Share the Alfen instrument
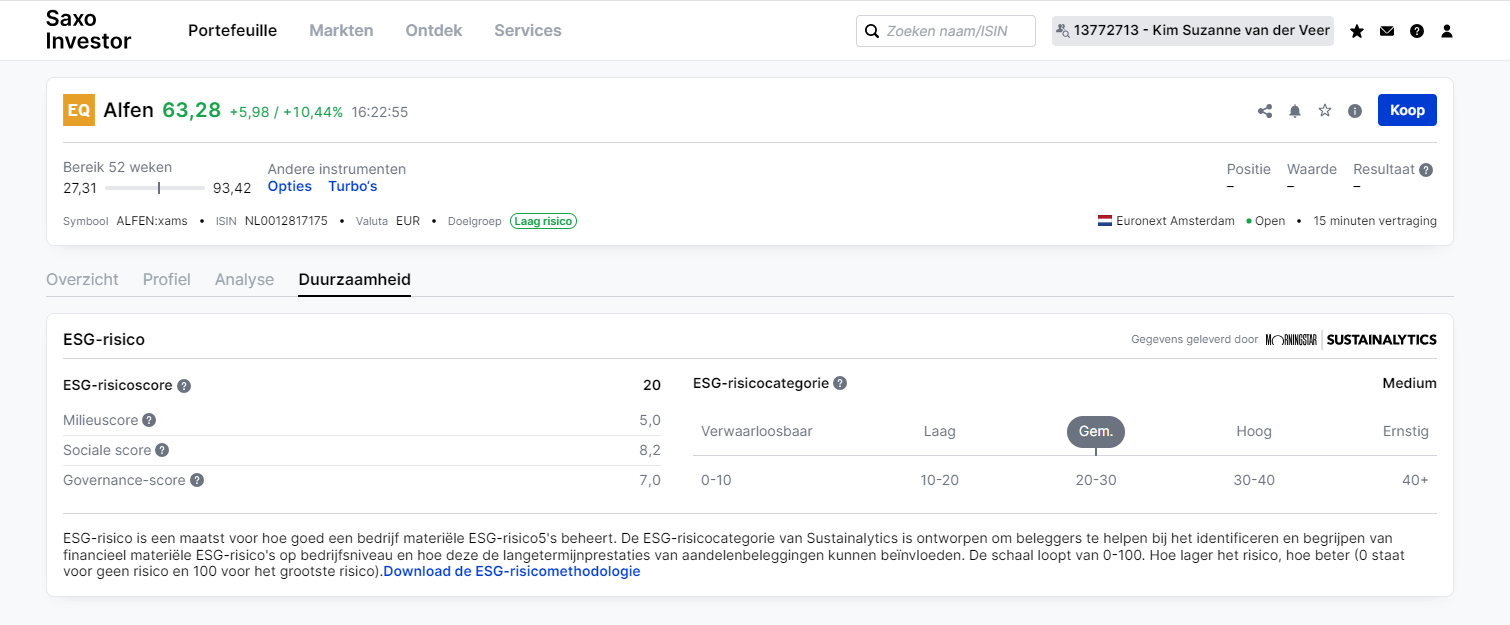This screenshot has height=625, width=1510. pyautogui.click(x=1265, y=111)
